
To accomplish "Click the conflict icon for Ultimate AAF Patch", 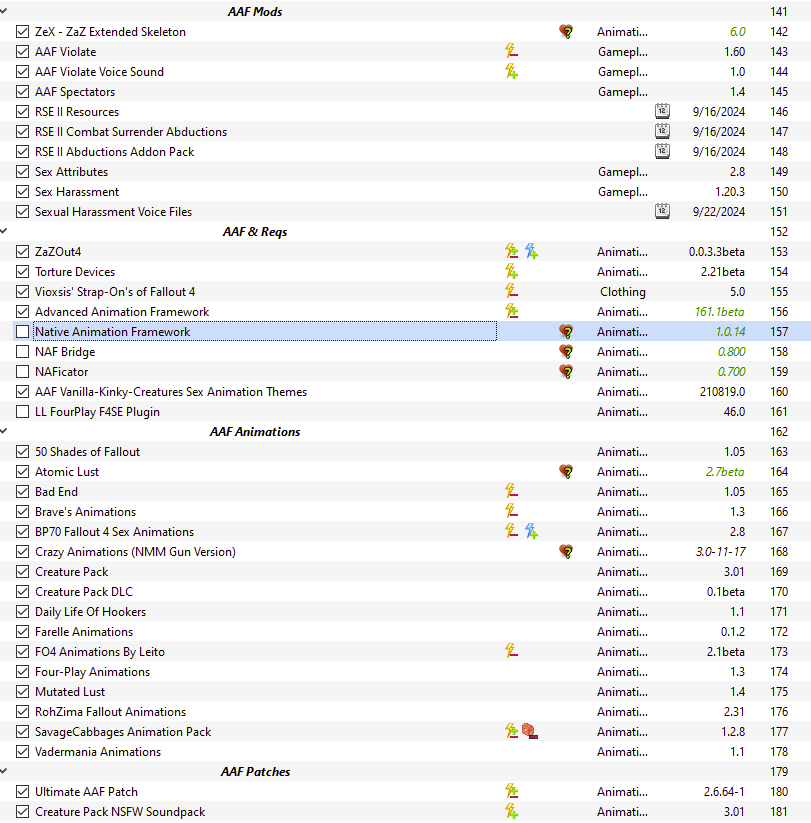I will tap(511, 792).
